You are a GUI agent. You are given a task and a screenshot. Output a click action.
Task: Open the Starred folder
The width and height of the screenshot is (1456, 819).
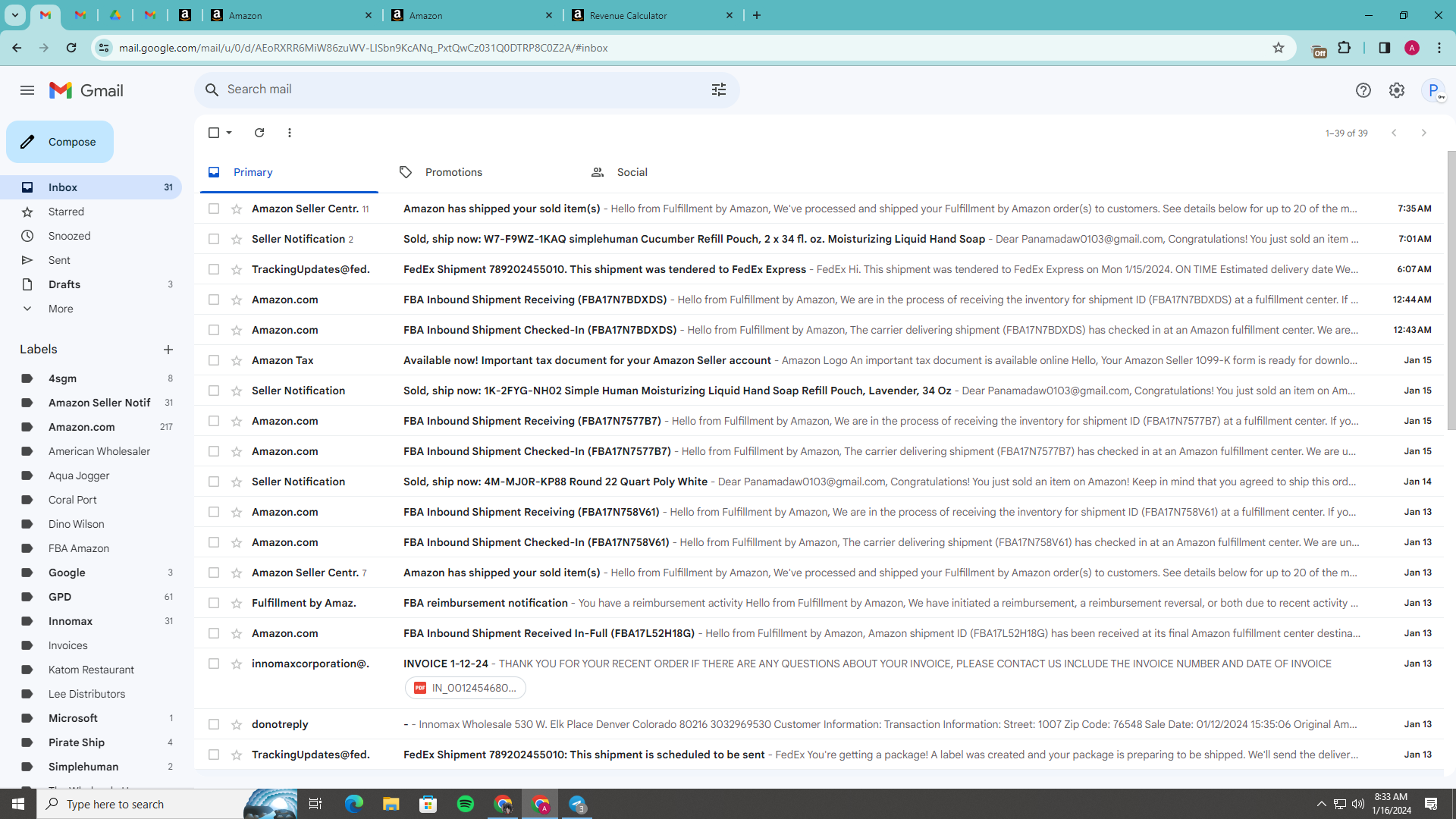click(x=91, y=212)
